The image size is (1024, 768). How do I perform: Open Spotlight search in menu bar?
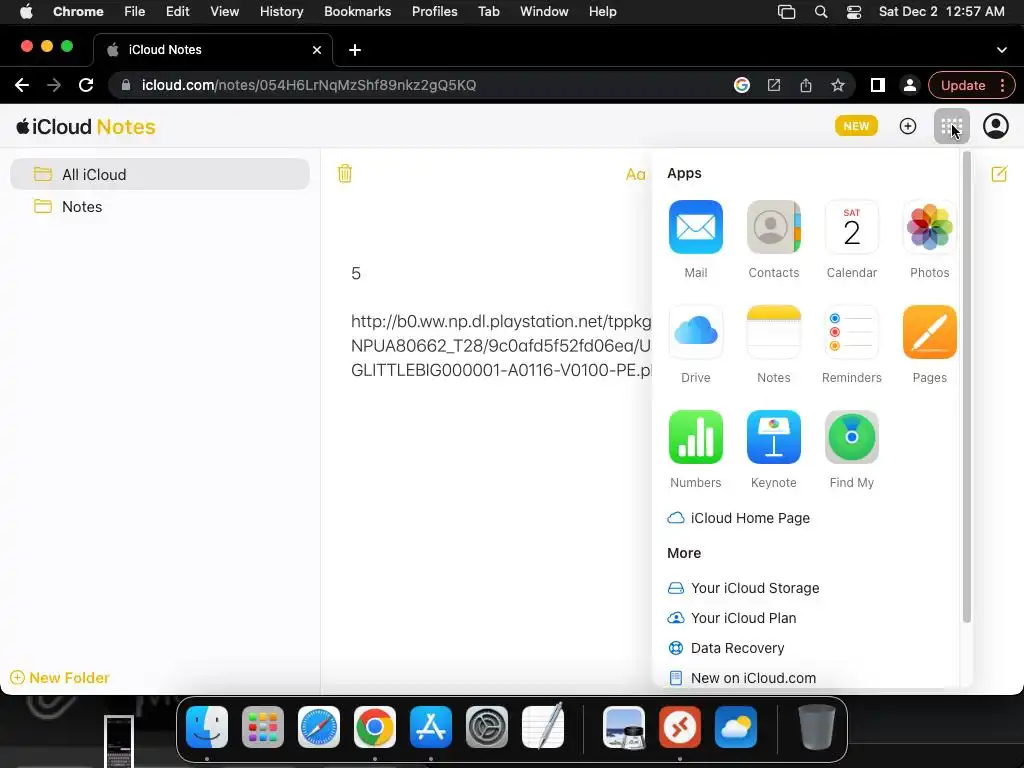click(821, 12)
